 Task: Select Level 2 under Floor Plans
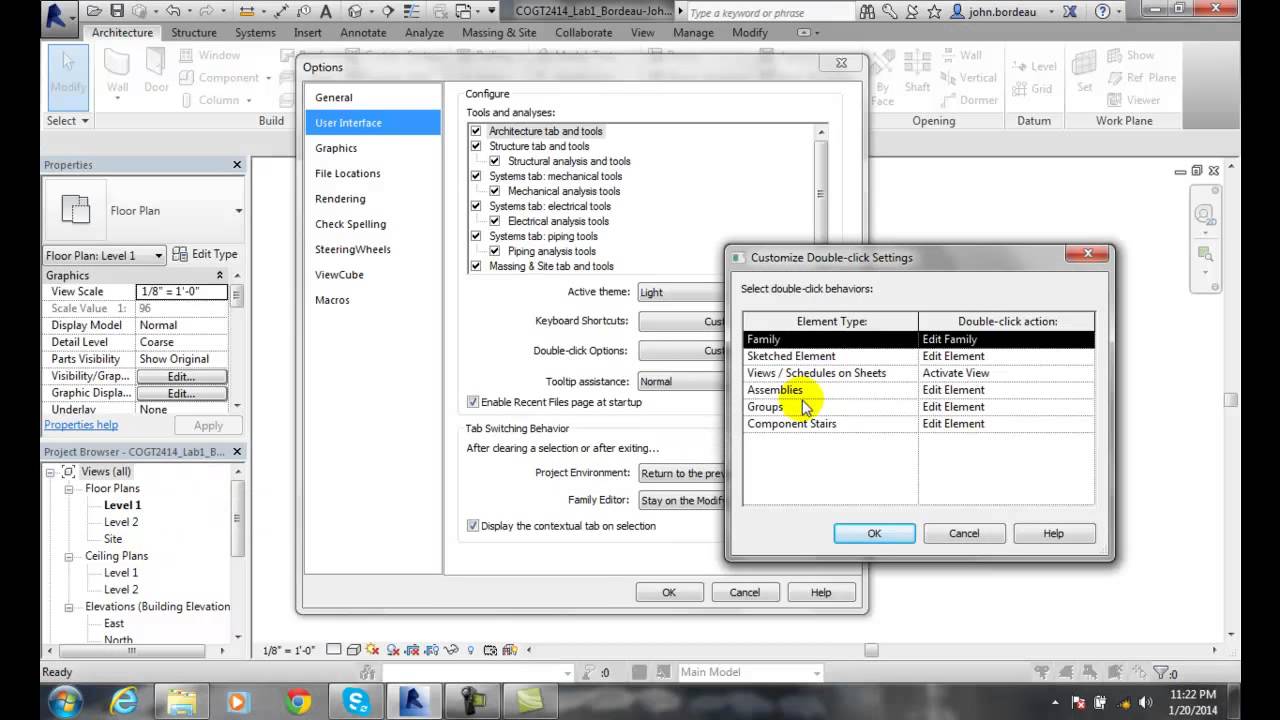coord(121,522)
